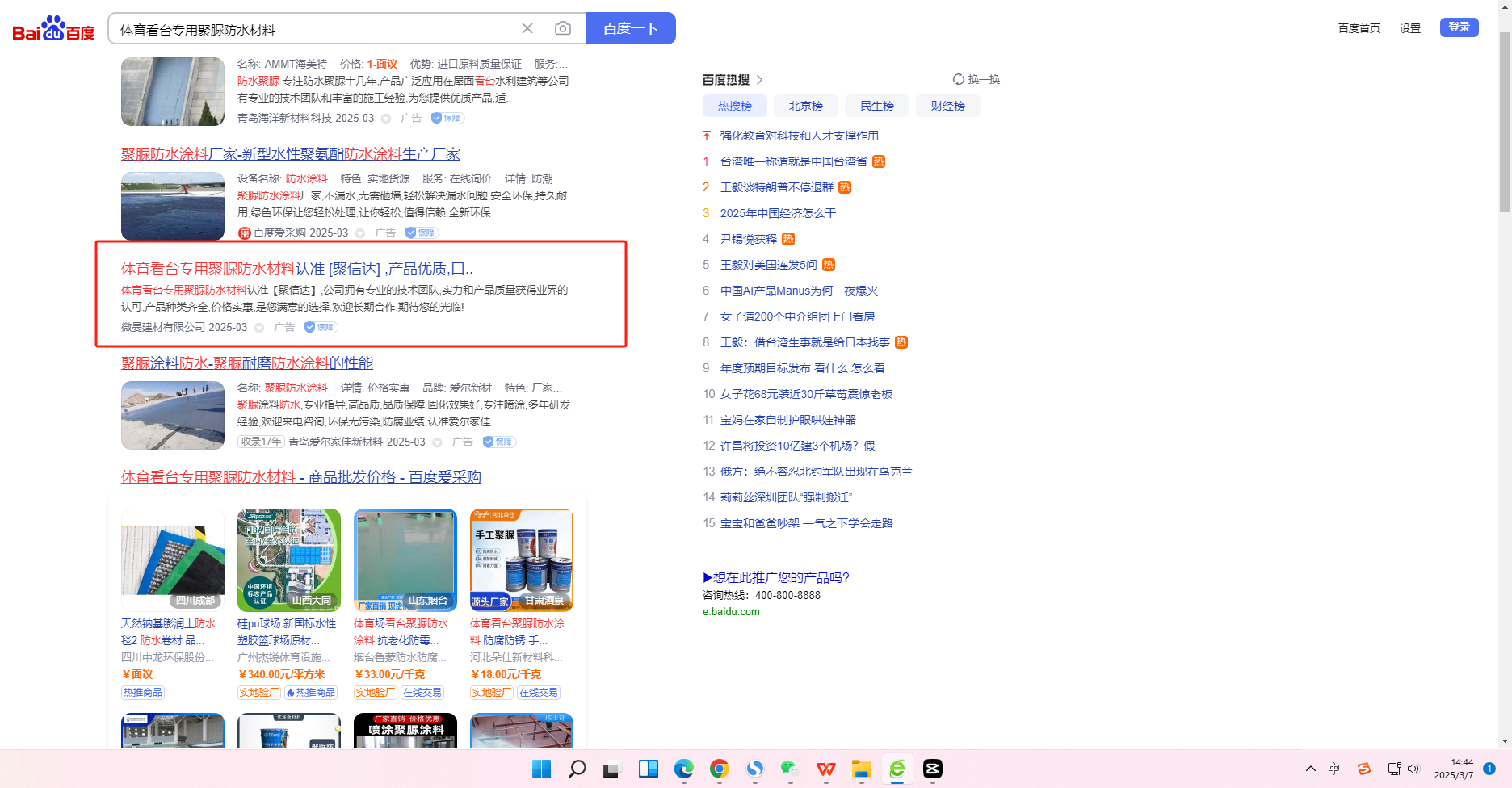Open the 爱尔新材 result thumbnail
The width and height of the screenshot is (1512, 788).
(x=173, y=415)
